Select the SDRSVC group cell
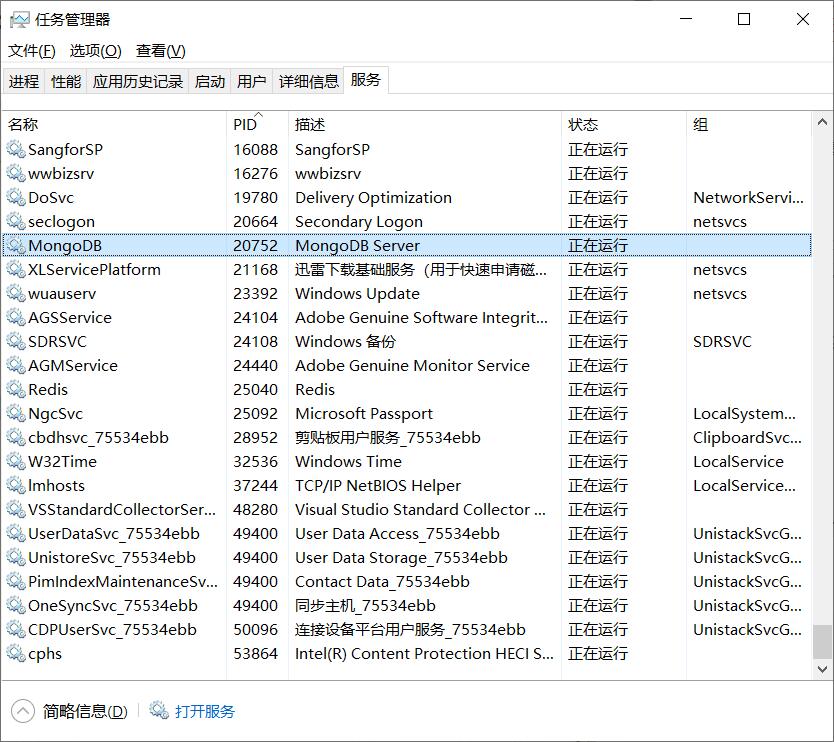This screenshot has height=742, width=834. [x=722, y=341]
